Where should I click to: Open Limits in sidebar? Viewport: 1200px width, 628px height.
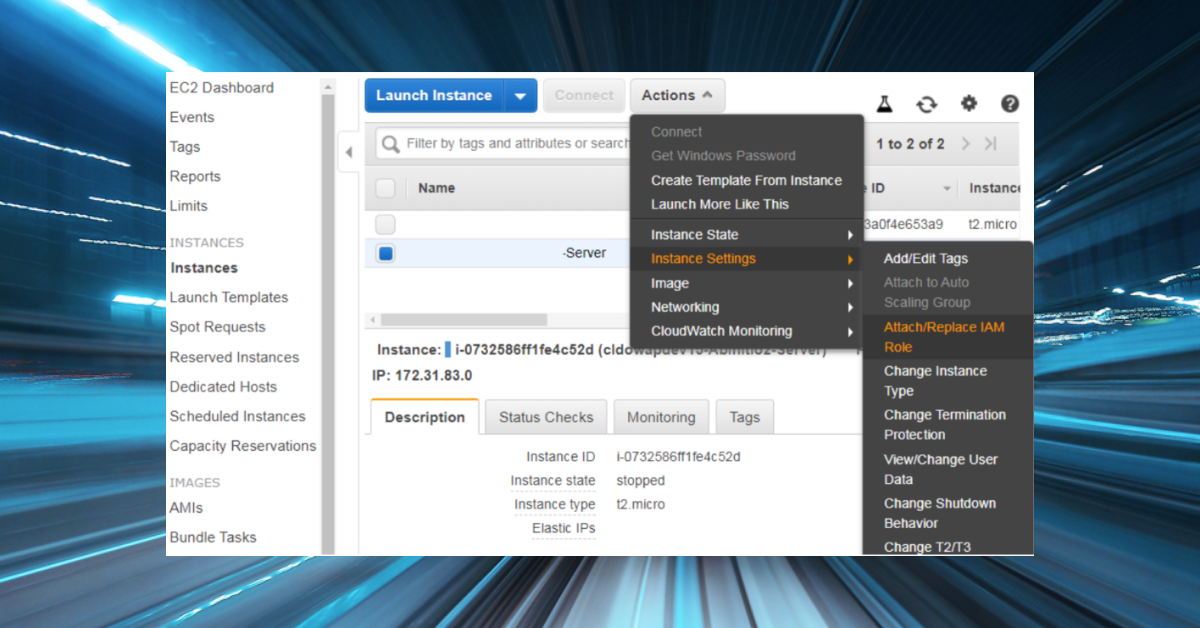(x=189, y=206)
